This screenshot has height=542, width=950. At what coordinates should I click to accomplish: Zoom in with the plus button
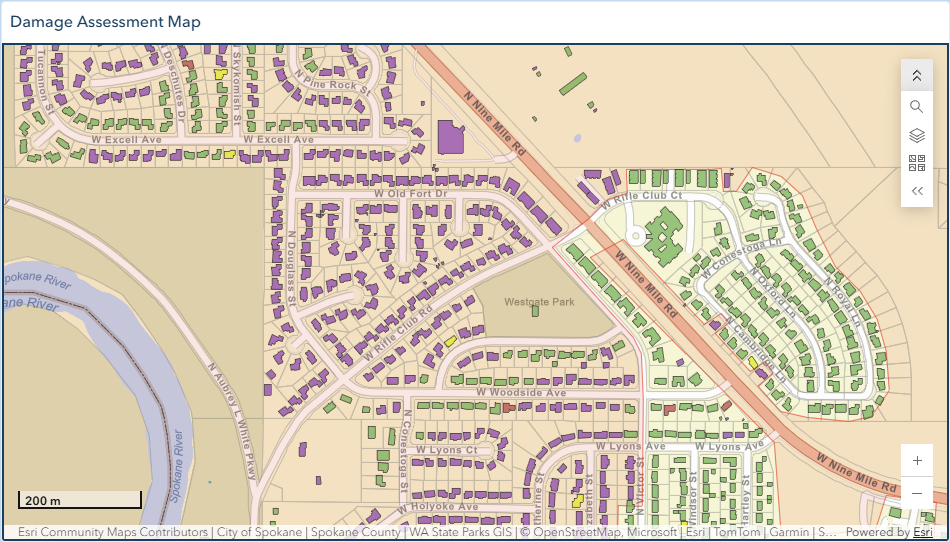[x=917, y=461]
